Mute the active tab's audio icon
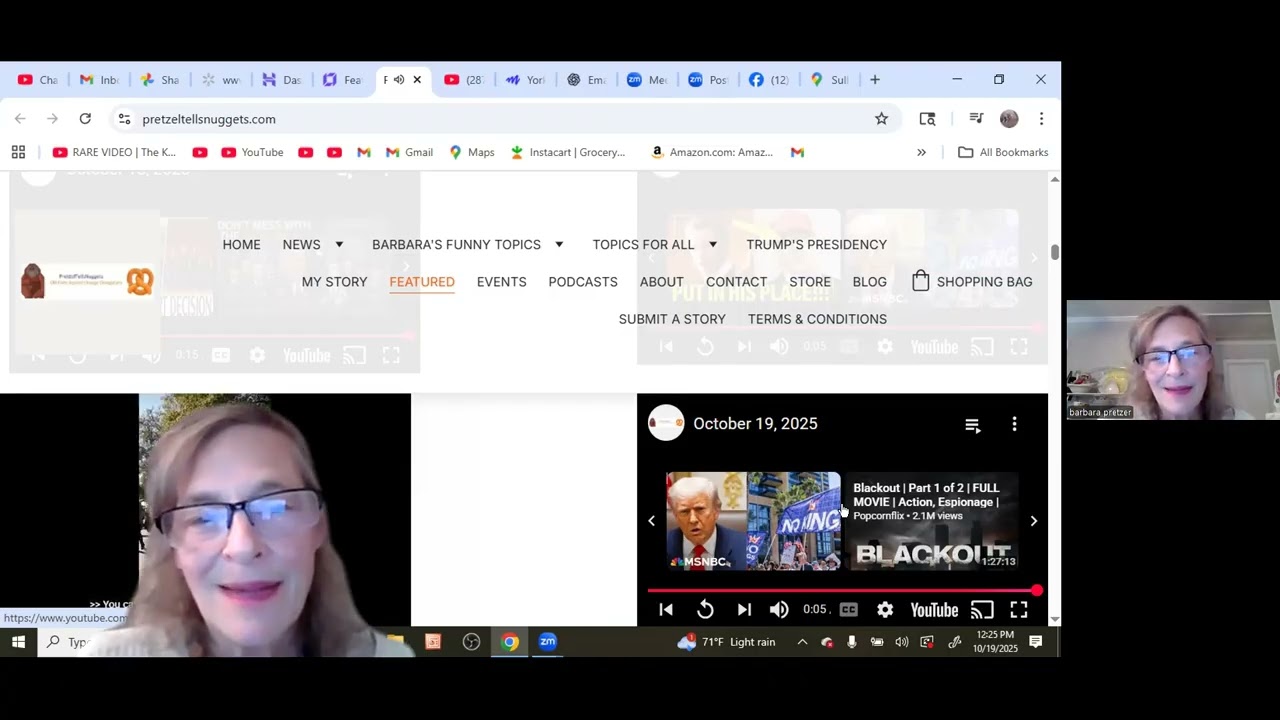The height and width of the screenshot is (720, 1280). [399, 80]
